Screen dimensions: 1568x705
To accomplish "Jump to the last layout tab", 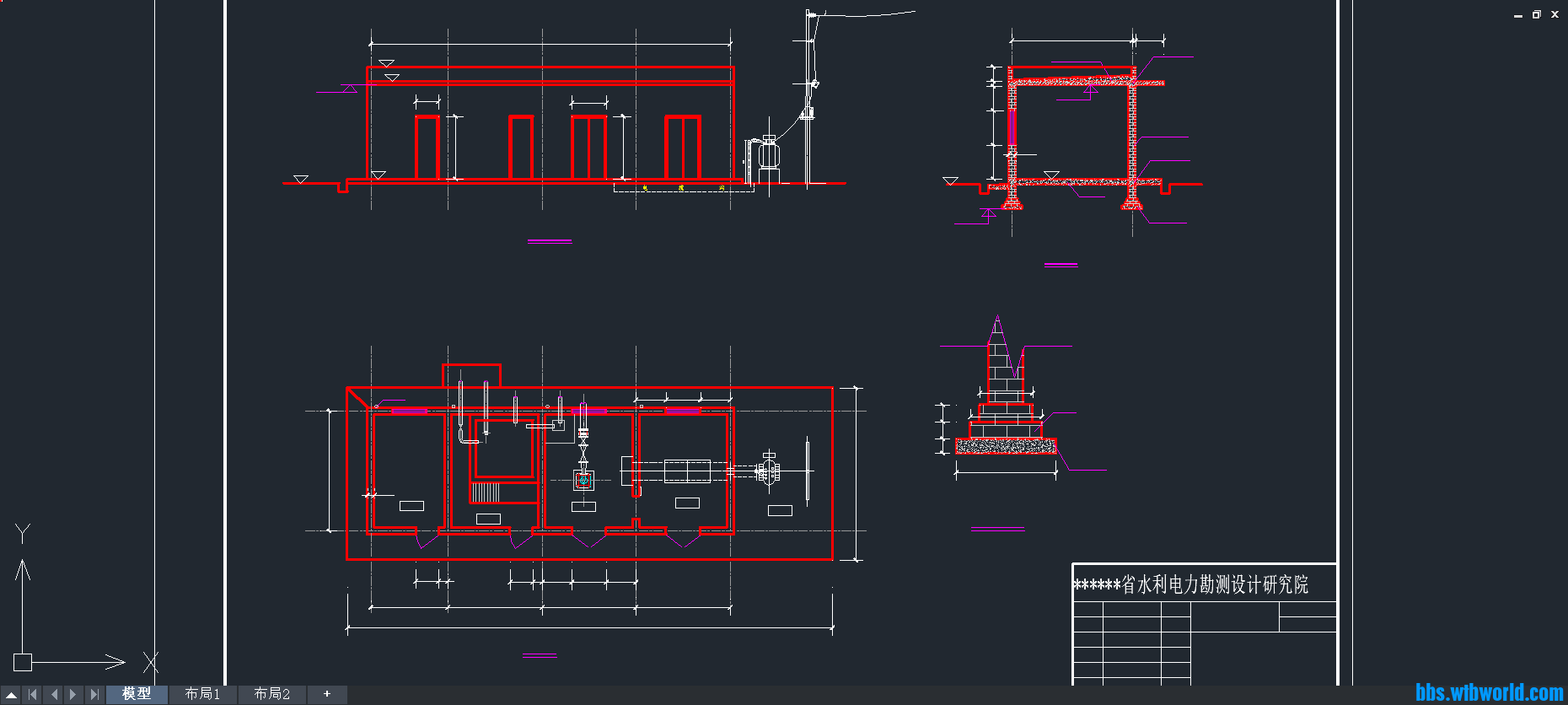I will pyautogui.click(x=94, y=694).
